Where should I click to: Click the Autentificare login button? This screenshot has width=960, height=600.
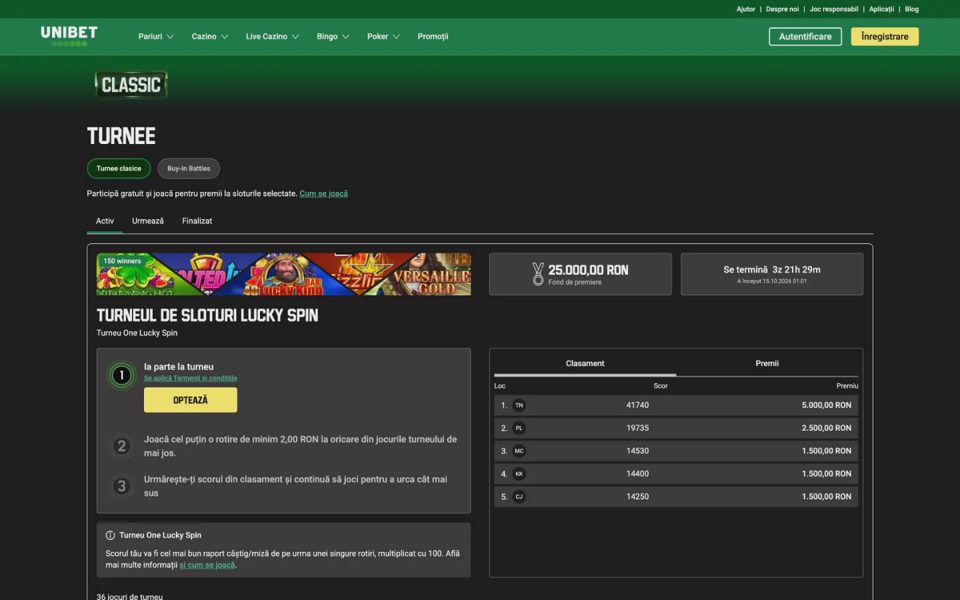pyautogui.click(x=805, y=37)
